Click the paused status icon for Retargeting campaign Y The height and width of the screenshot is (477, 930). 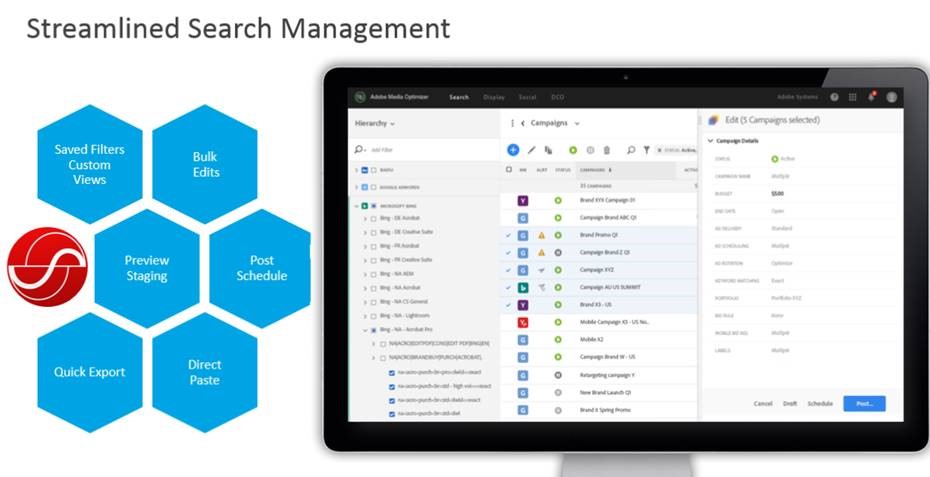coord(558,375)
